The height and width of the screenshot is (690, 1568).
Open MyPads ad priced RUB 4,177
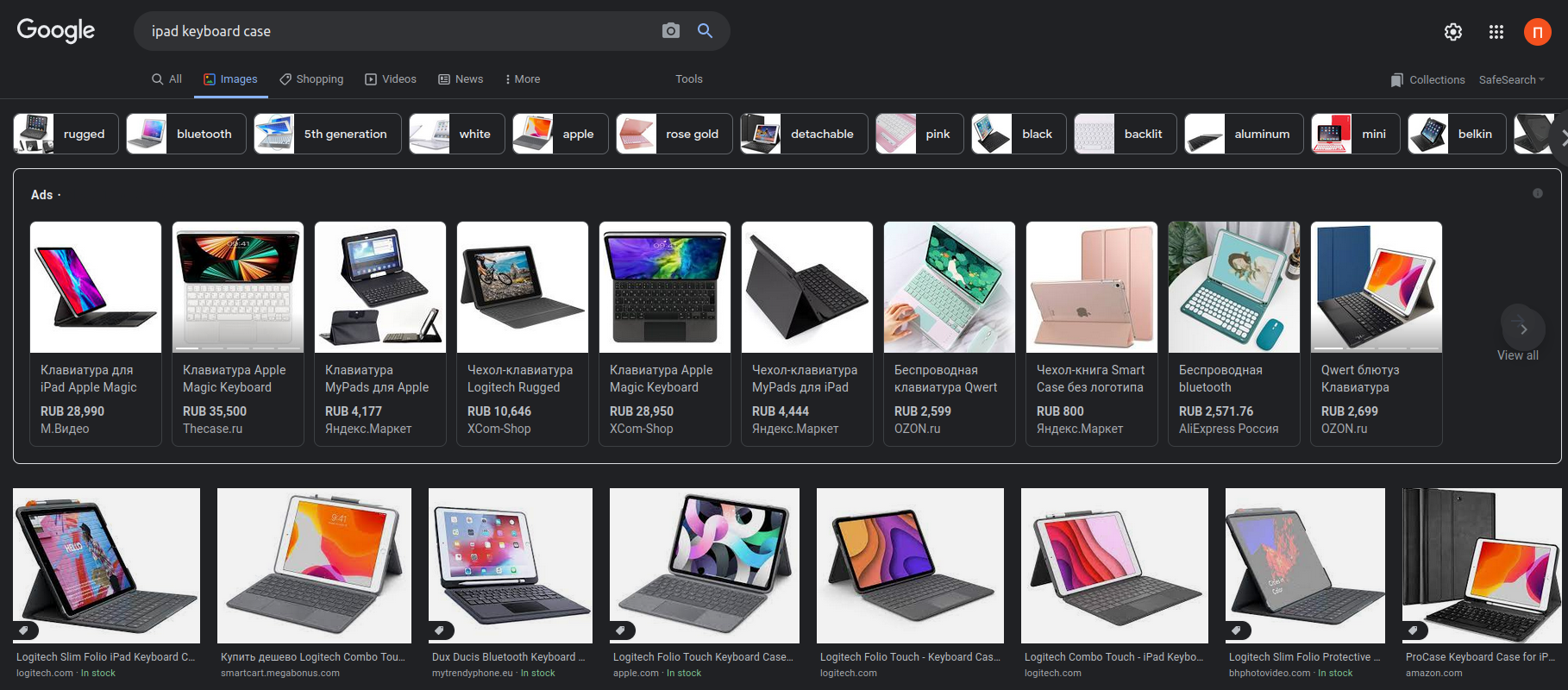380,334
